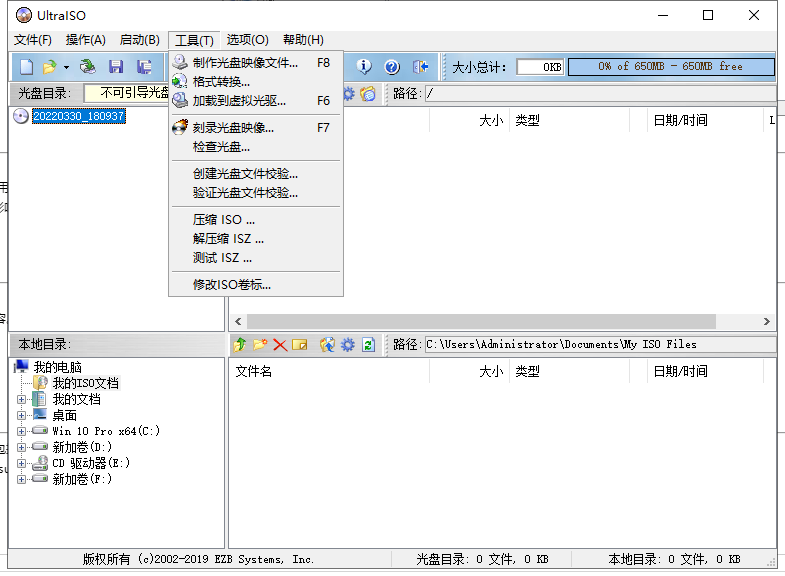Choose 压缩 ISO ... menu entry

click(256, 220)
